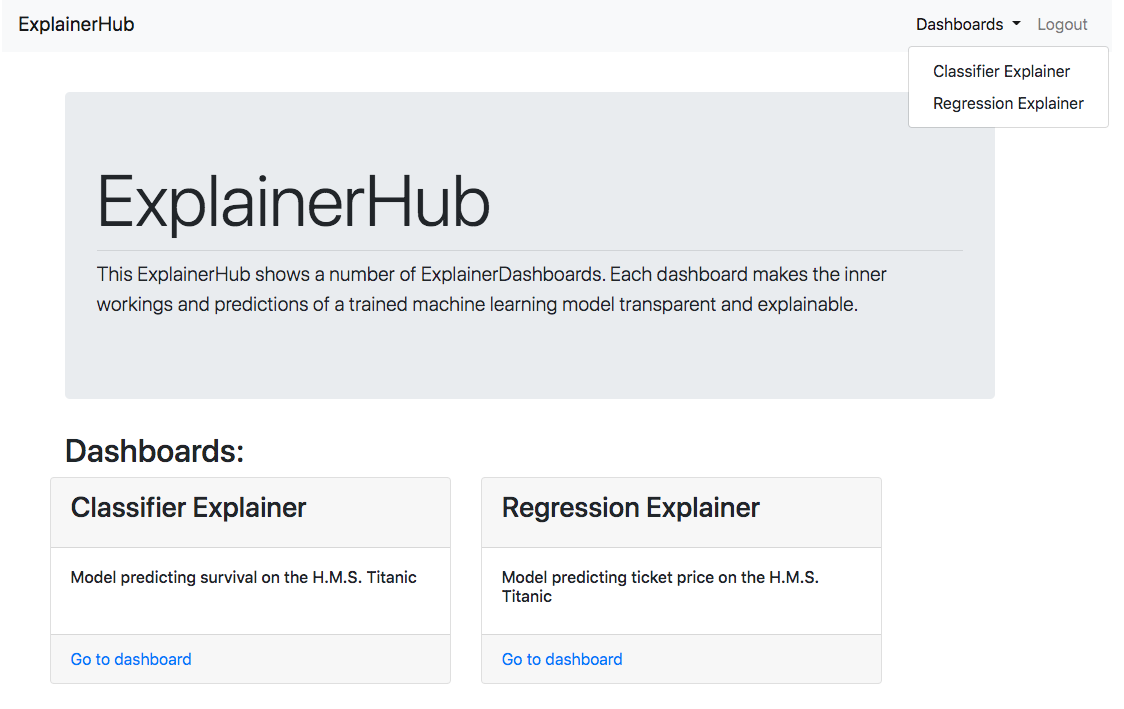Click the Regression Explainer card header
This screenshot has height=709, width=1124.
tap(631, 508)
